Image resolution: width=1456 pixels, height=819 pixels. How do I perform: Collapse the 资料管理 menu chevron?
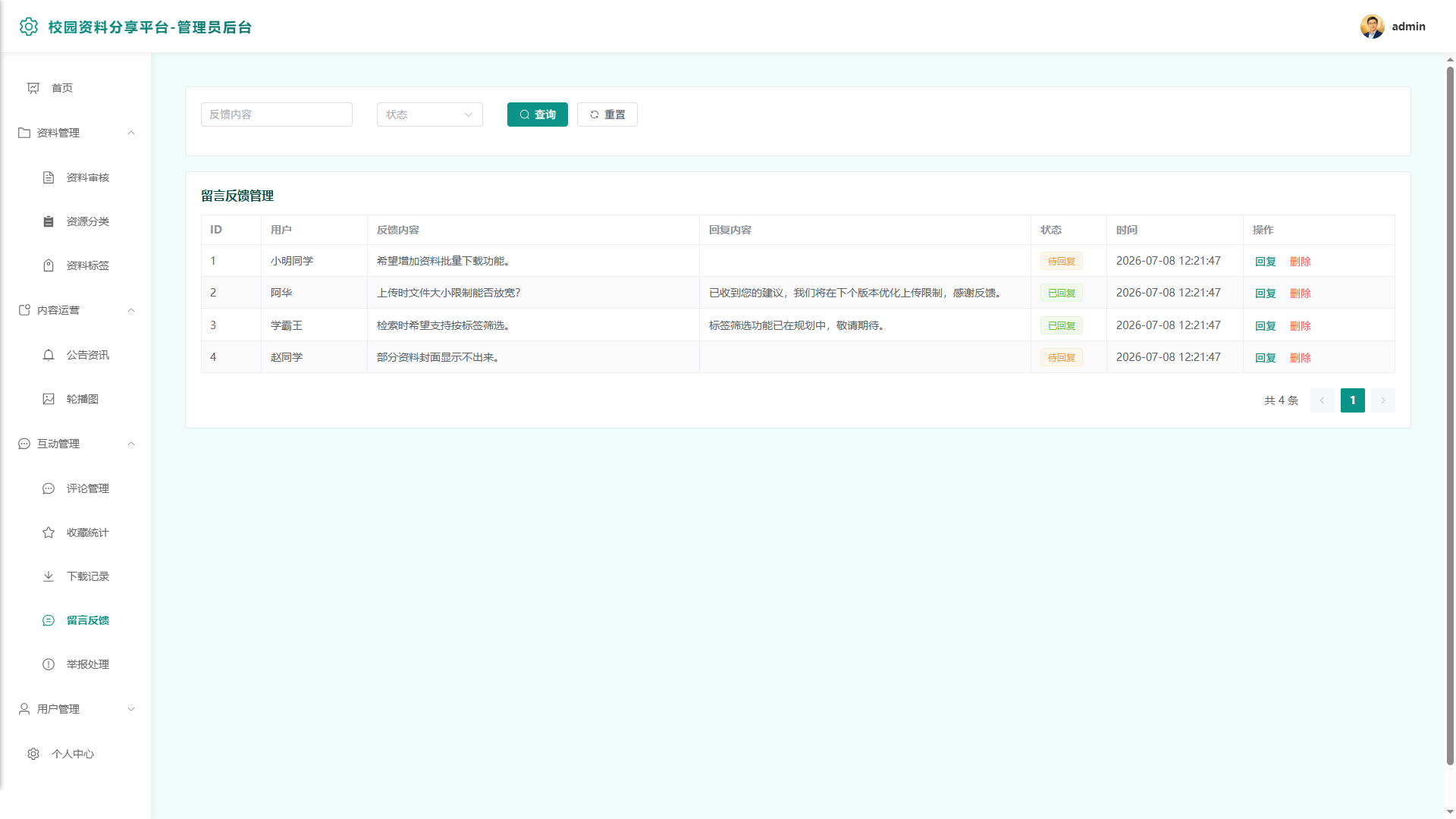(131, 133)
